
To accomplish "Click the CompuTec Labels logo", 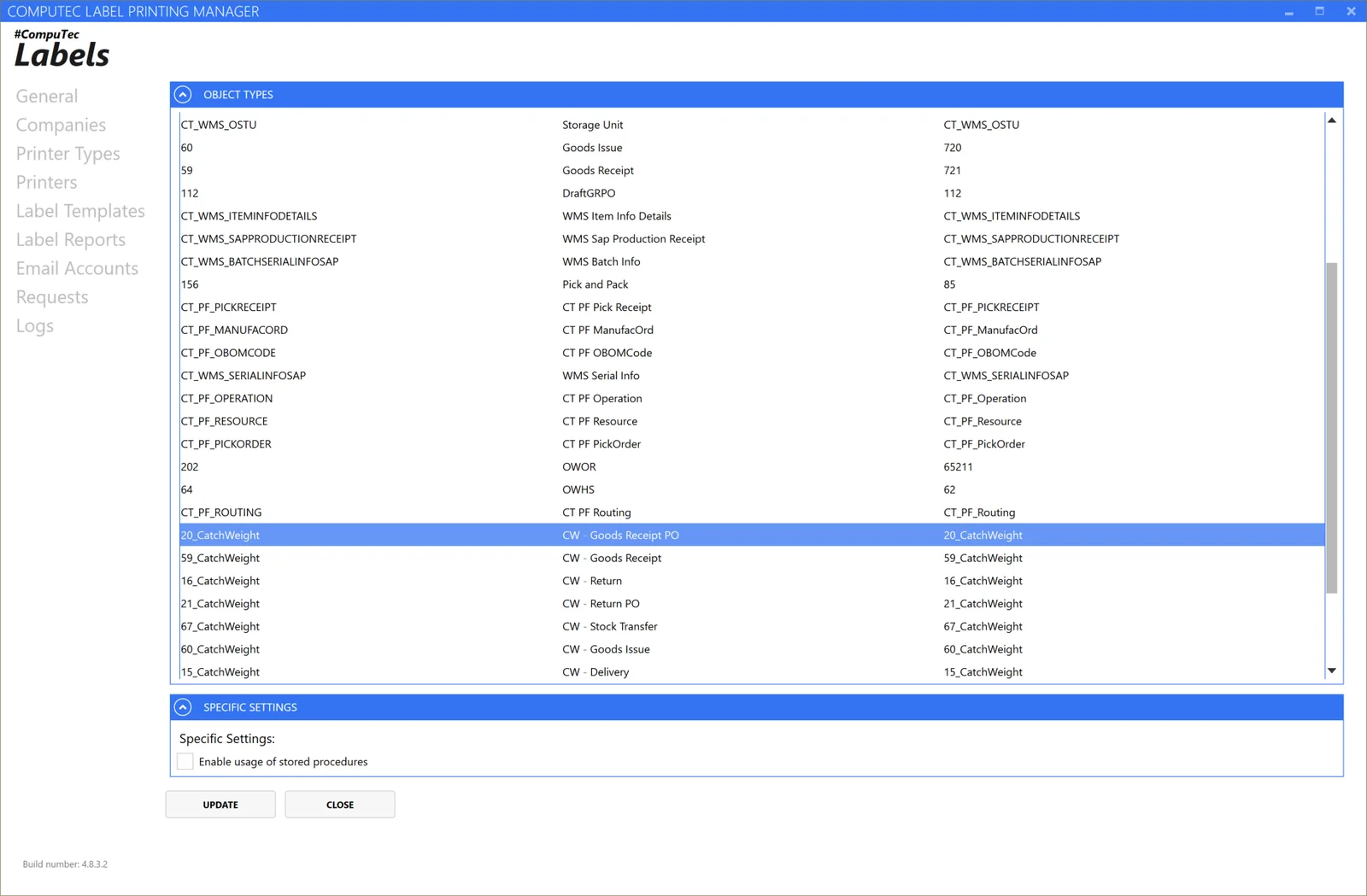I will tap(62, 49).
